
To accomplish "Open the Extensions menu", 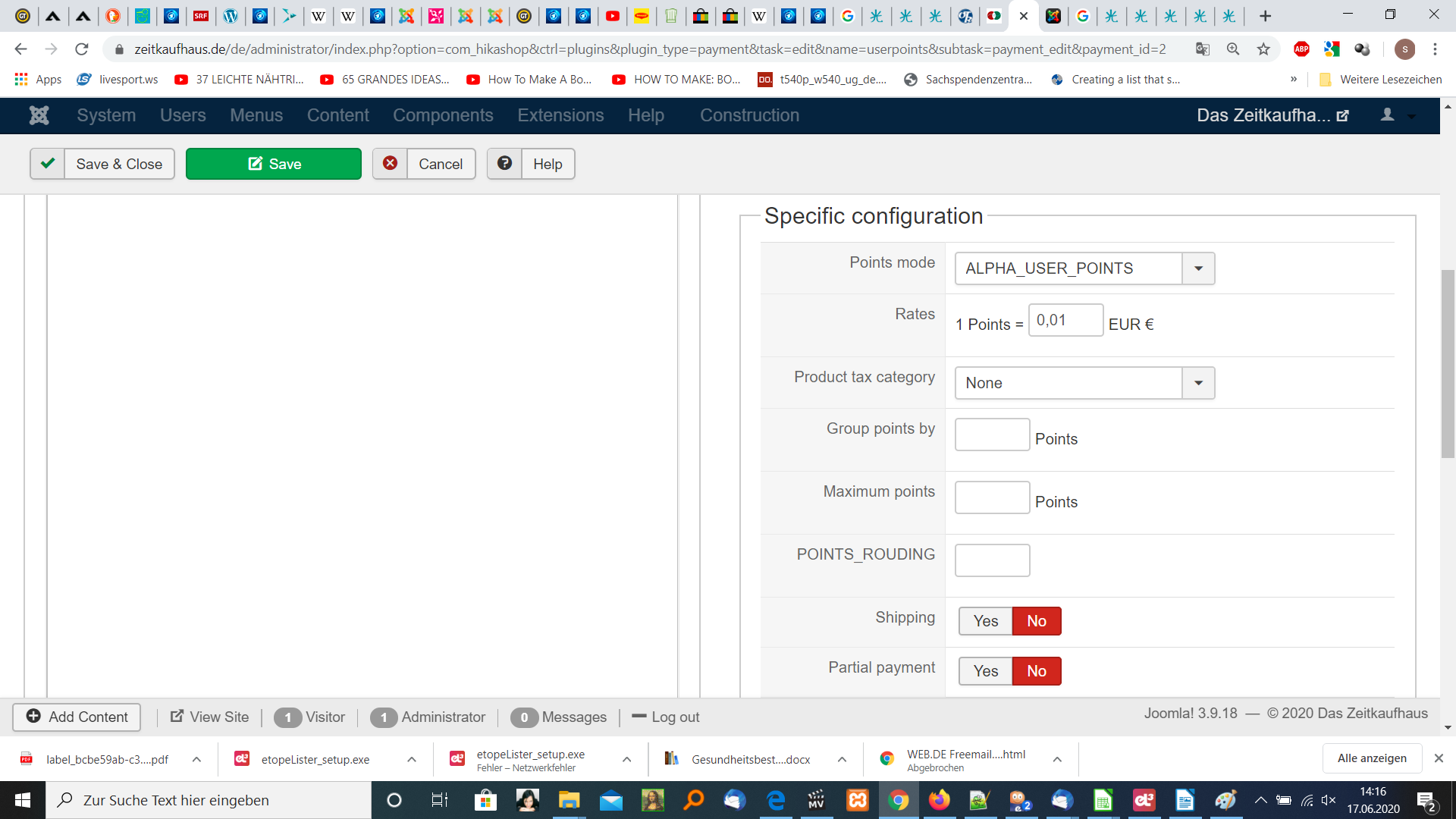I will 560,115.
